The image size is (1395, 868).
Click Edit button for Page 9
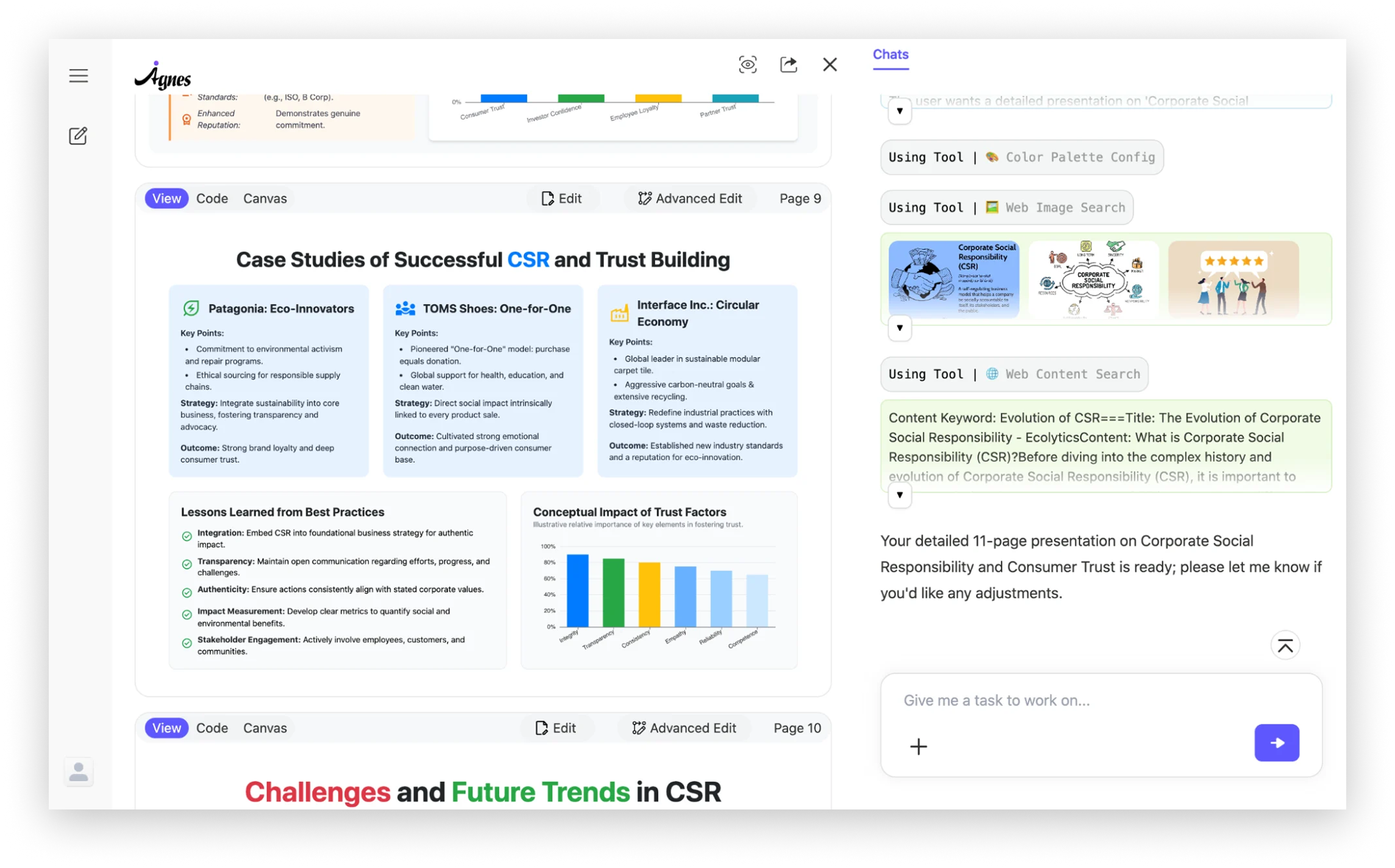coord(562,199)
